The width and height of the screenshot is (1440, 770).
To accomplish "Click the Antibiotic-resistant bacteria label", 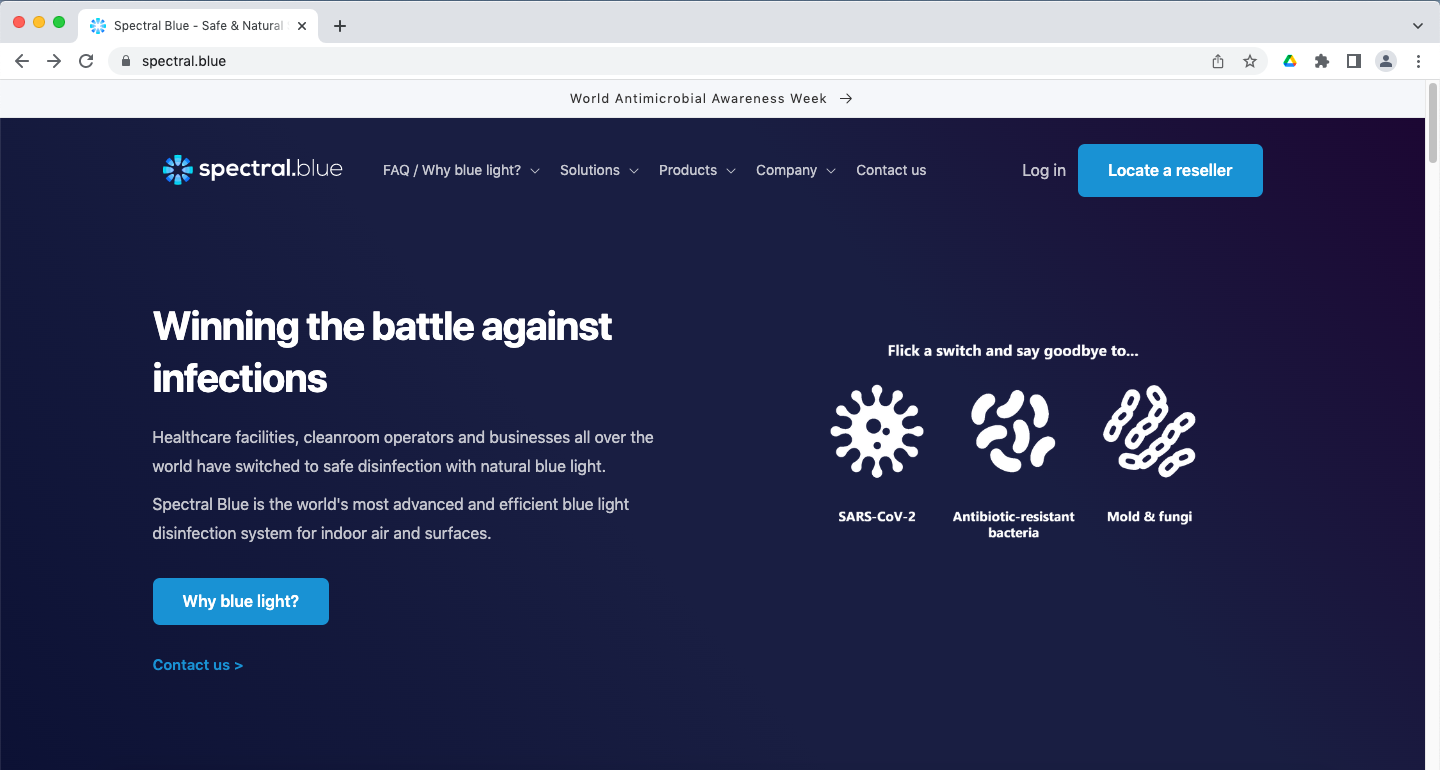I will pyautogui.click(x=1013, y=525).
